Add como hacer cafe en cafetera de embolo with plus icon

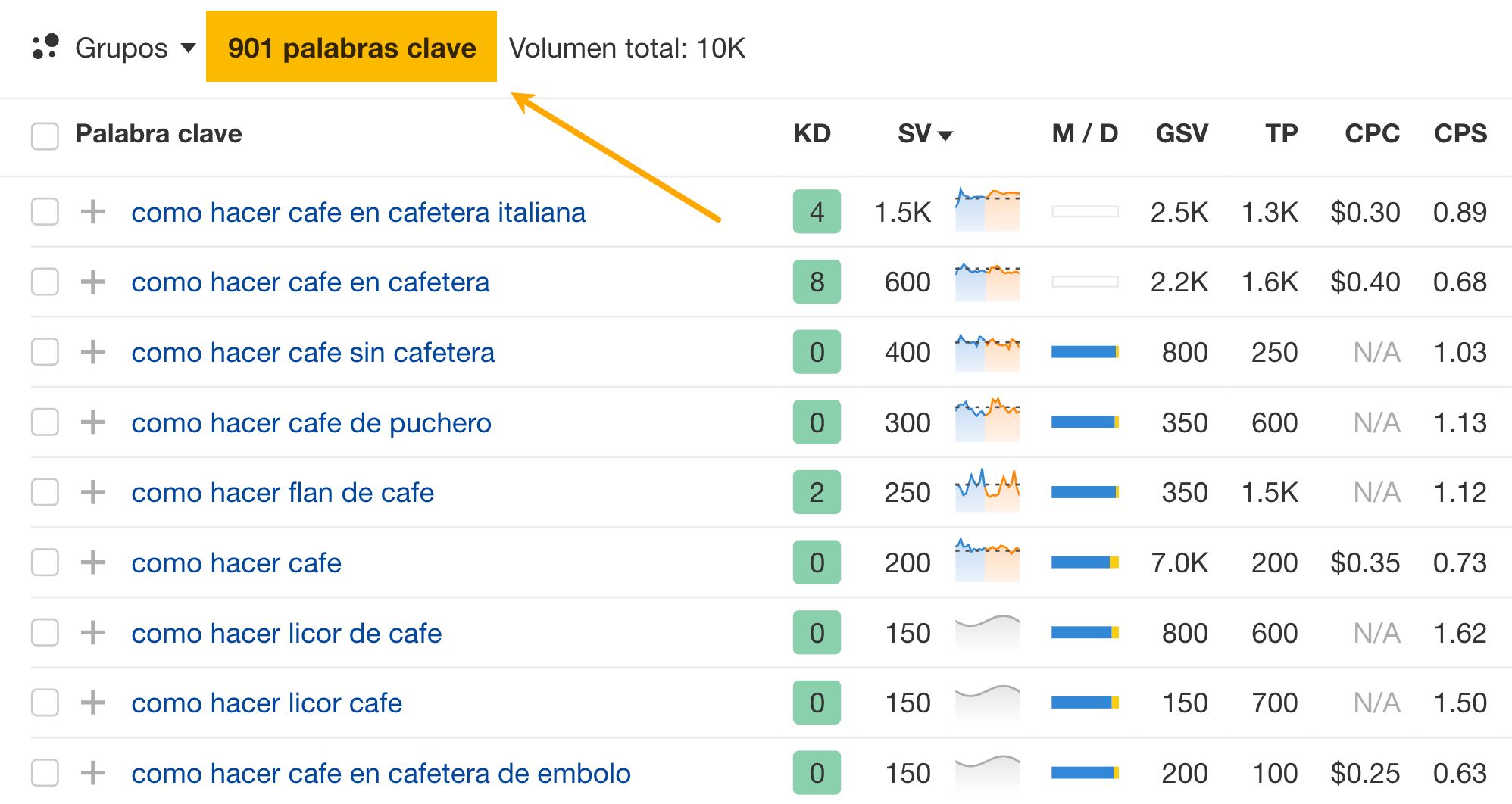pyautogui.click(x=93, y=773)
